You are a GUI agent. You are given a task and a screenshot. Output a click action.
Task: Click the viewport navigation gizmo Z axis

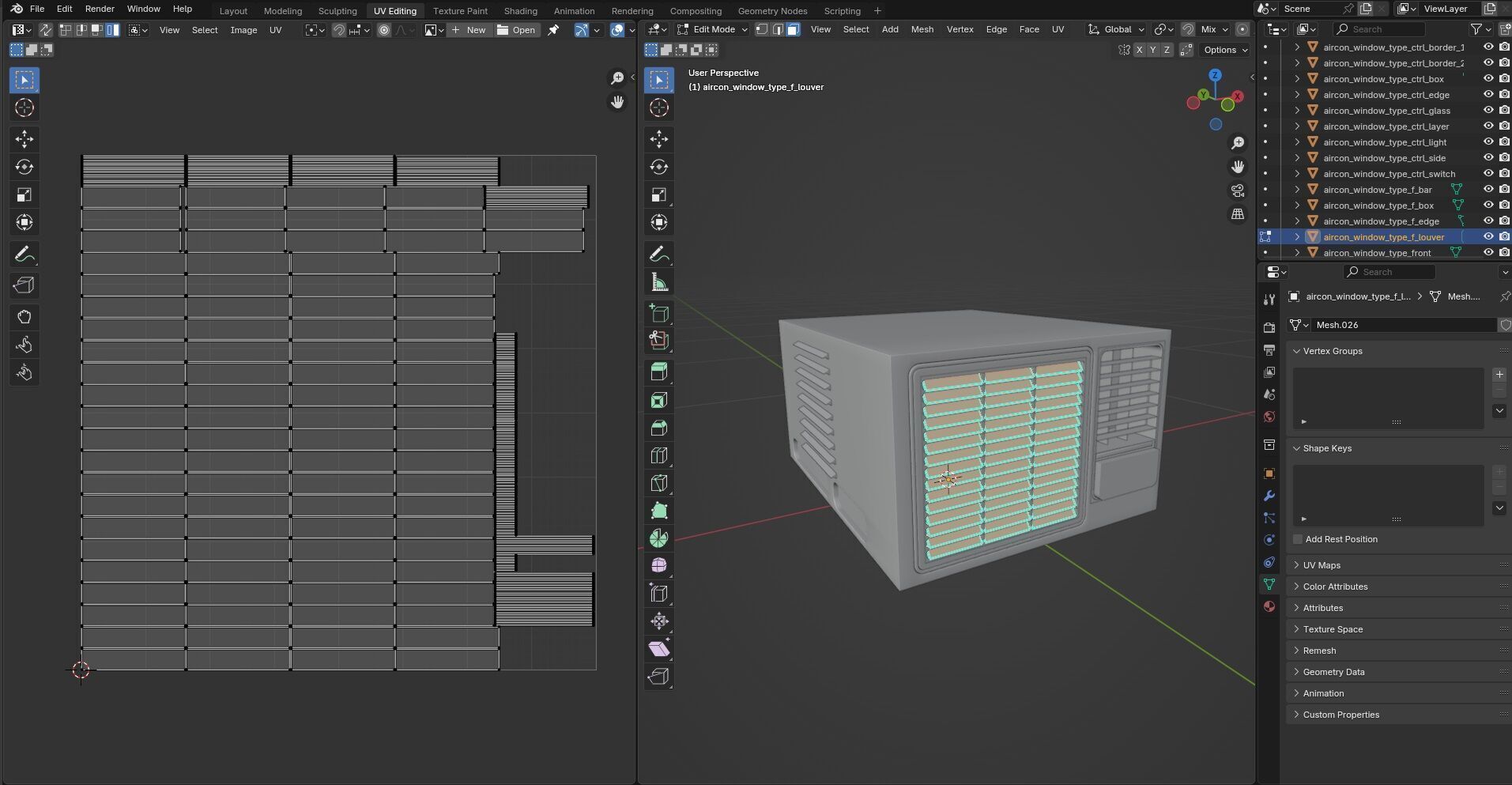tap(1215, 75)
